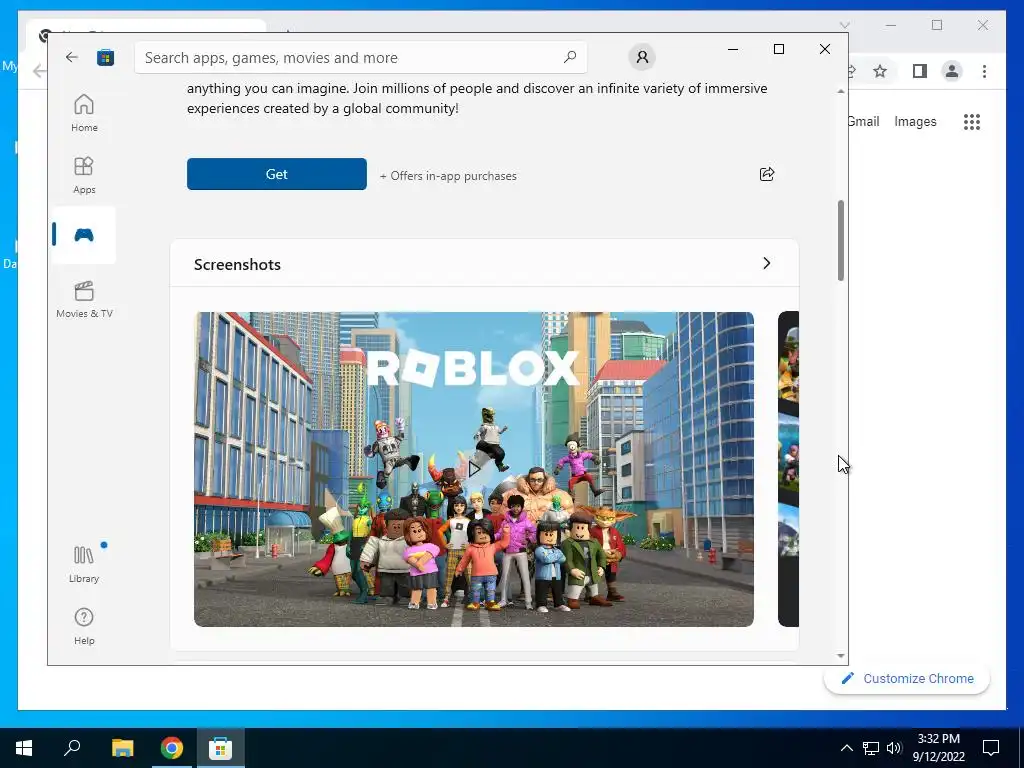Click the Get button for Roblox
This screenshot has width=1024, height=768.
[277, 174]
